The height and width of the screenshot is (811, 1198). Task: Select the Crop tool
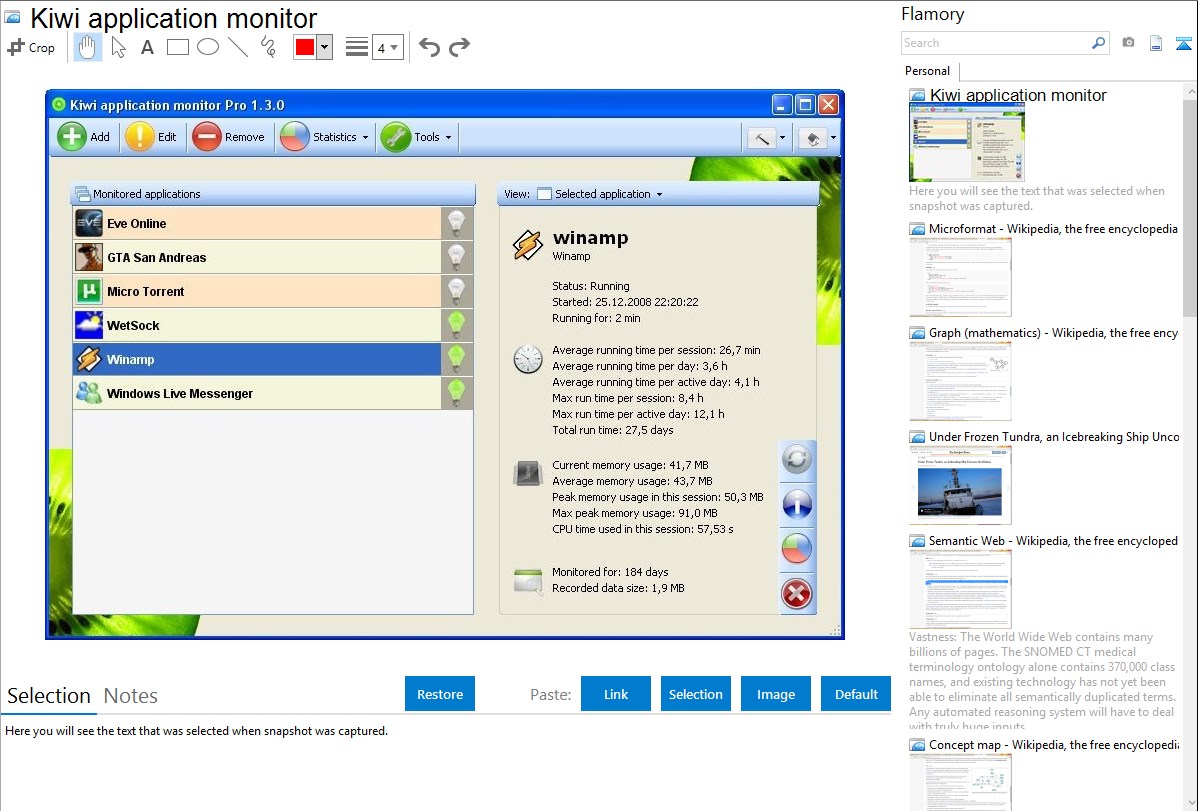click(x=31, y=47)
